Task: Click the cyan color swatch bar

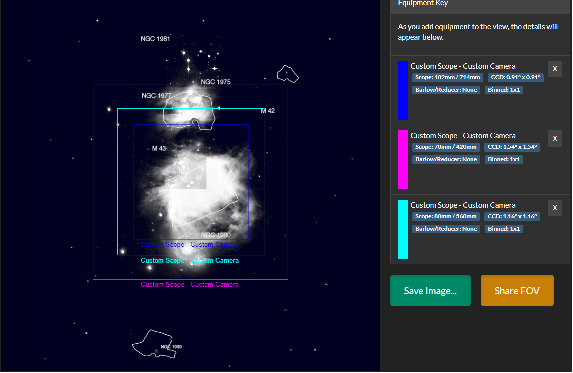Action: click(x=403, y=229)
